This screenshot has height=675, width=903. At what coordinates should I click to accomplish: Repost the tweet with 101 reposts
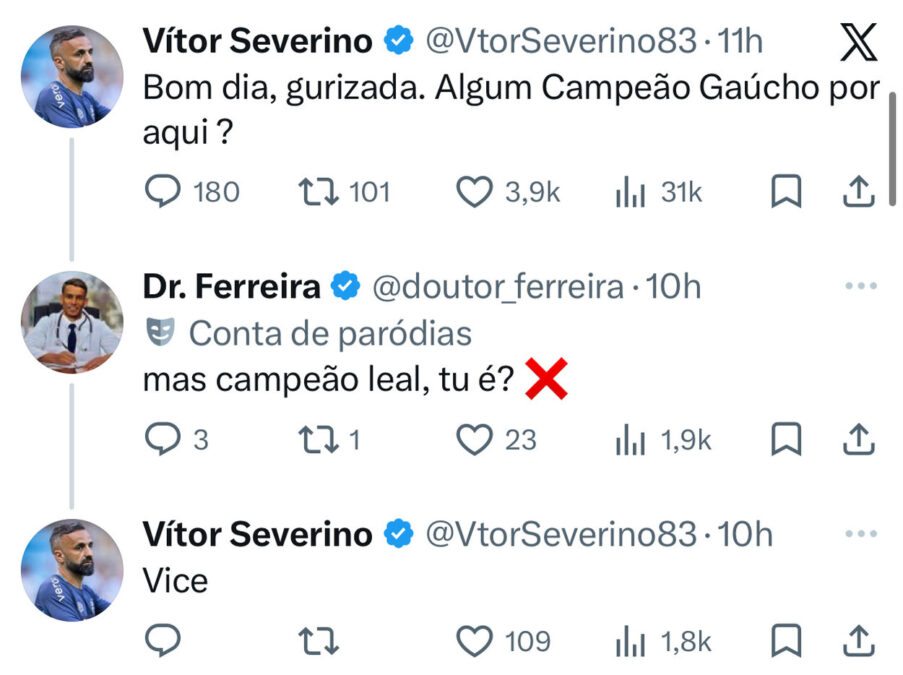[x=317, y=192]
